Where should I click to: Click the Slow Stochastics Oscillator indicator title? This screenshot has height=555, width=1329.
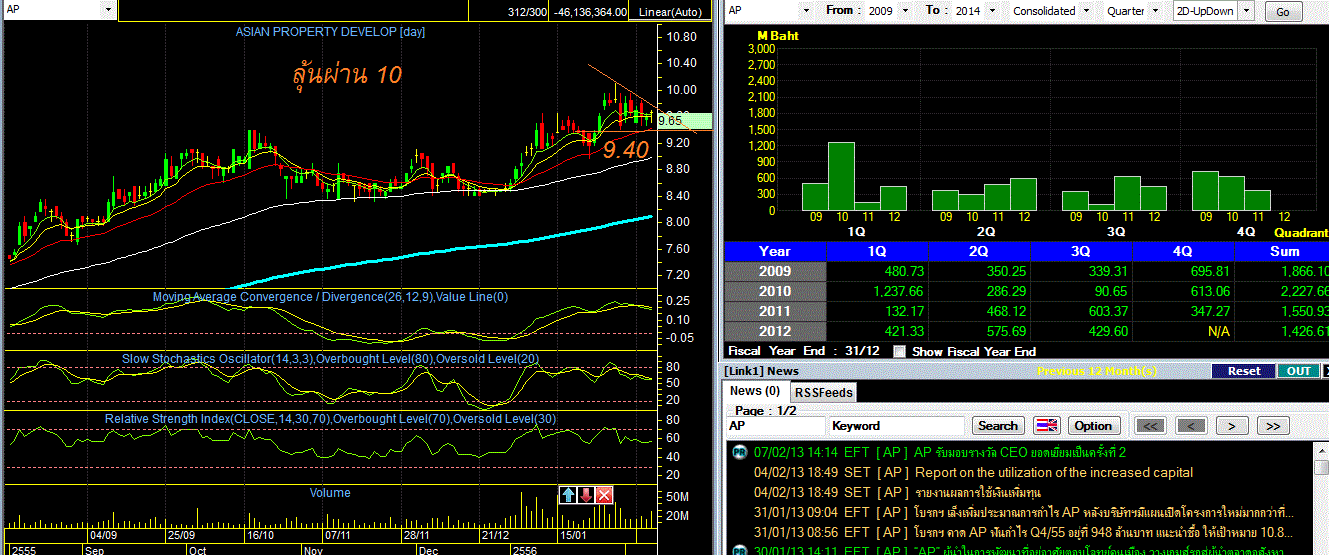[330, 358]
